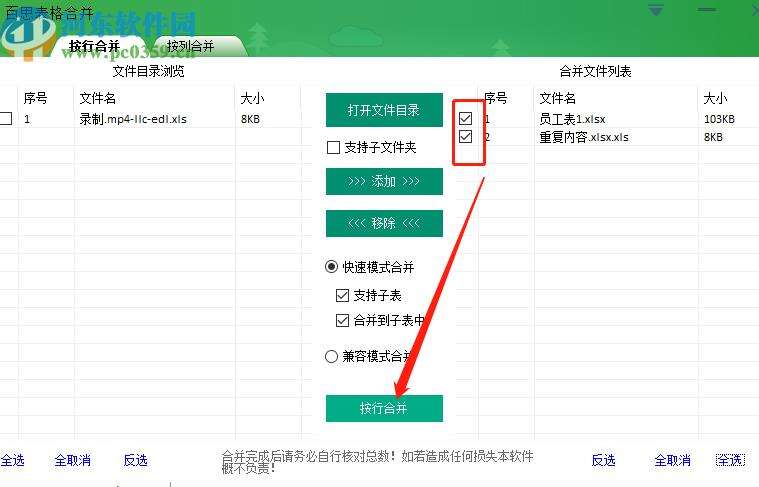Viewport: 759px width, 487px height.
Task: Select file name 录制.mp4-llc-edl.xls
Action: pyautogui.click(x=133, y=119)
